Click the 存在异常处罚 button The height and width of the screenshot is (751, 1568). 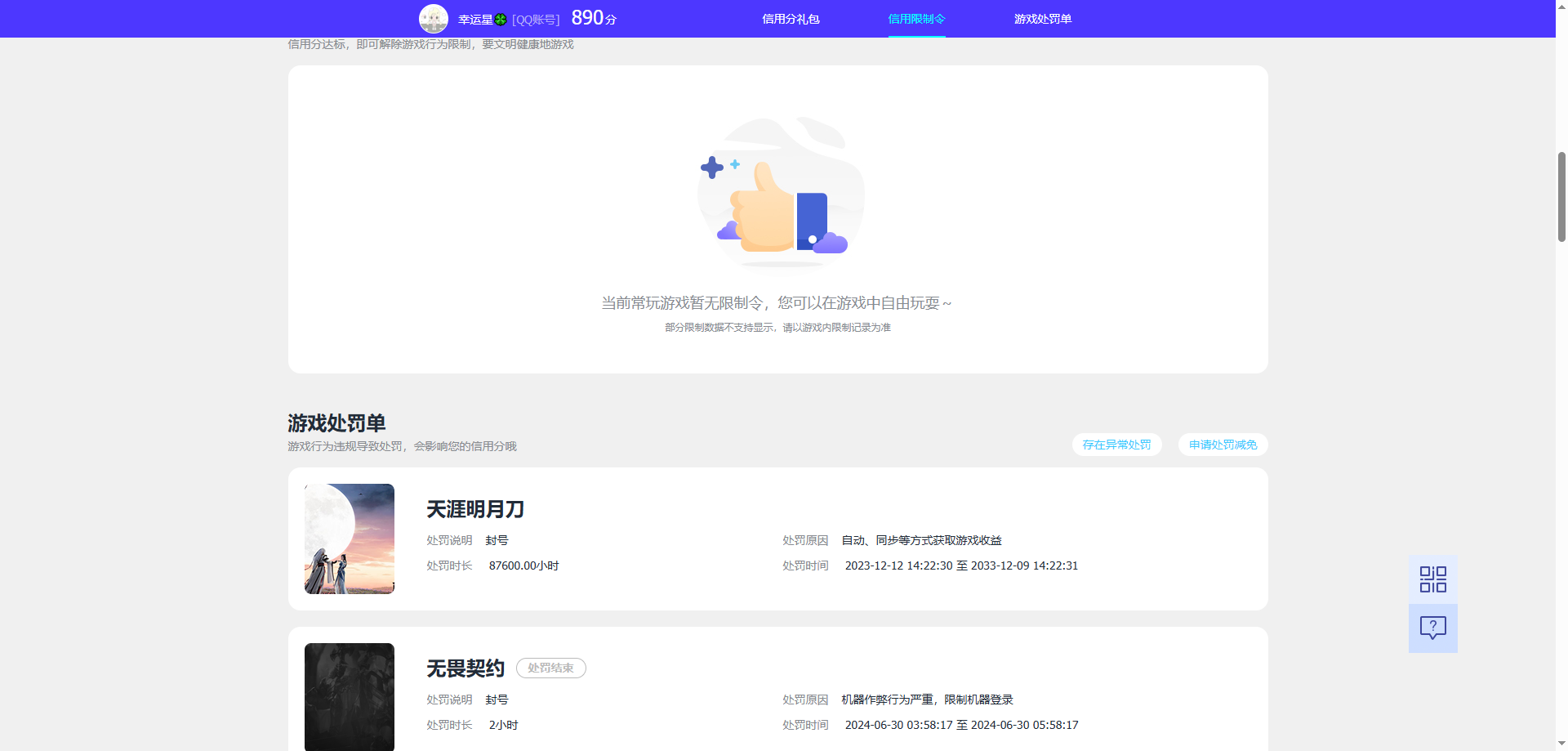(x=1116, y=445)
